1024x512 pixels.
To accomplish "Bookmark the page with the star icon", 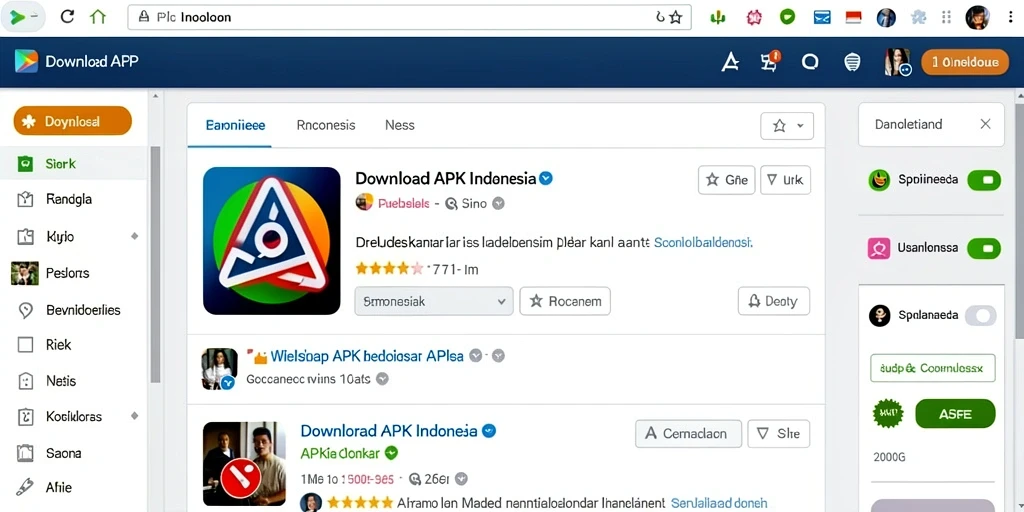I will 676,17.
